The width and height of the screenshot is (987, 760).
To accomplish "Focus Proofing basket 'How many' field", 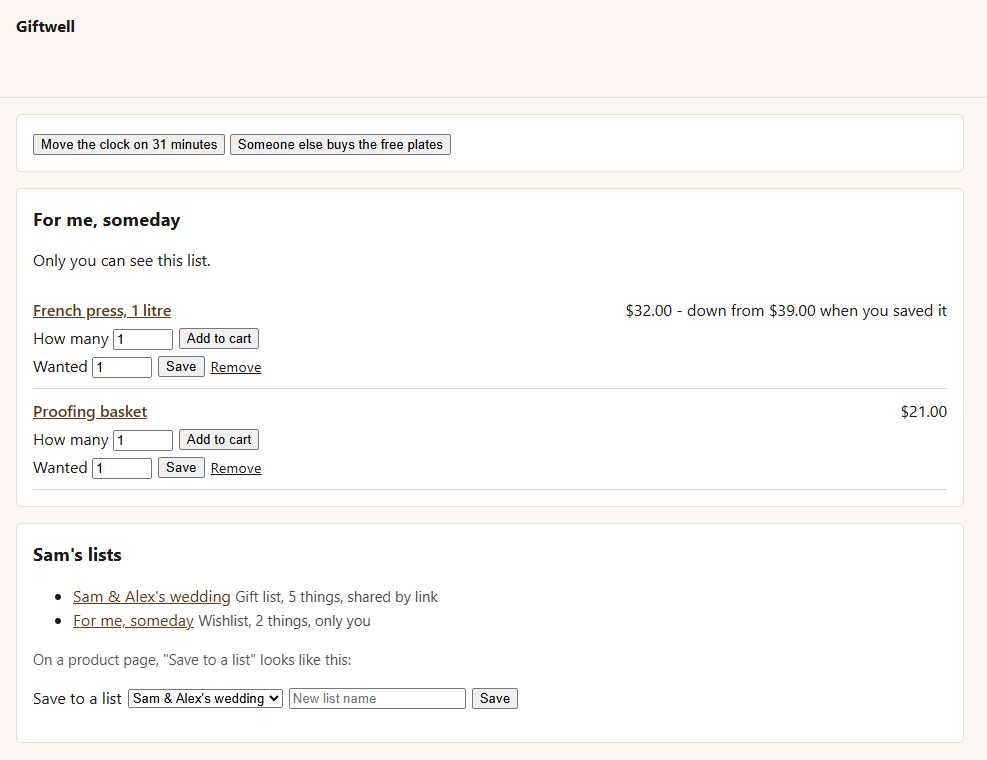I will coord(143,440).
